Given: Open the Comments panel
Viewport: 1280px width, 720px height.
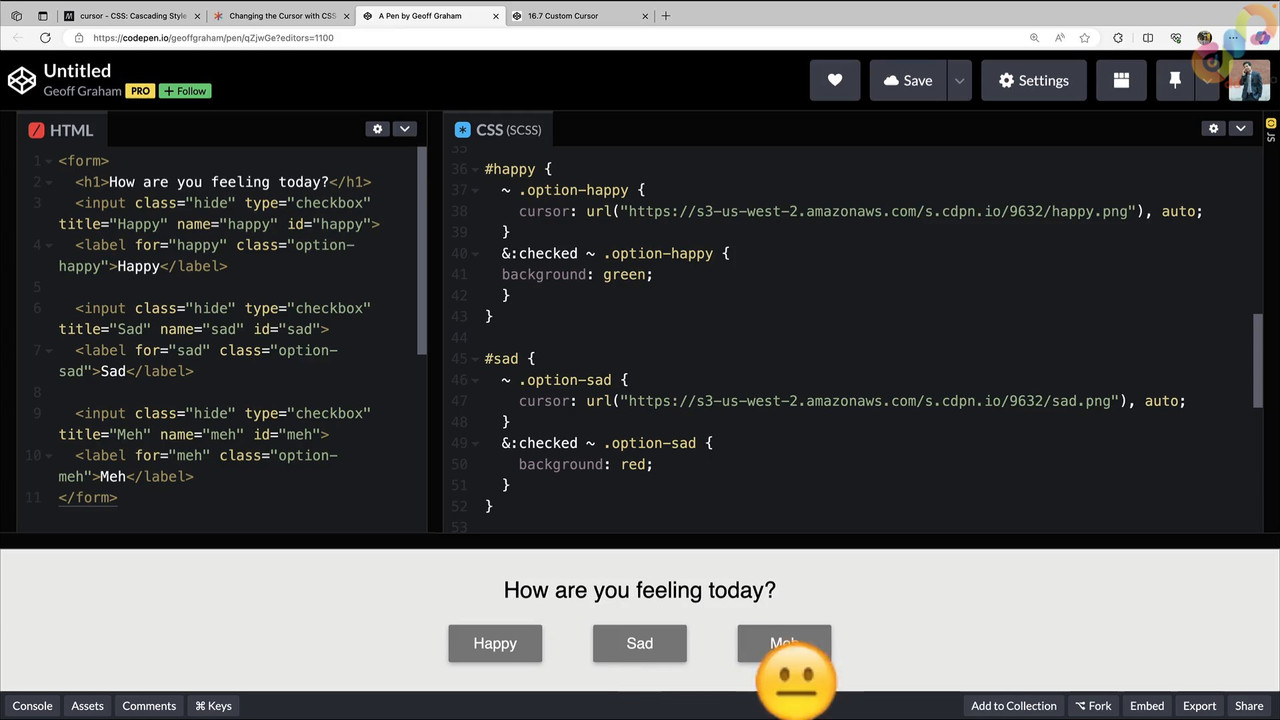Looking at the screenshot, I should coord(149,706).
